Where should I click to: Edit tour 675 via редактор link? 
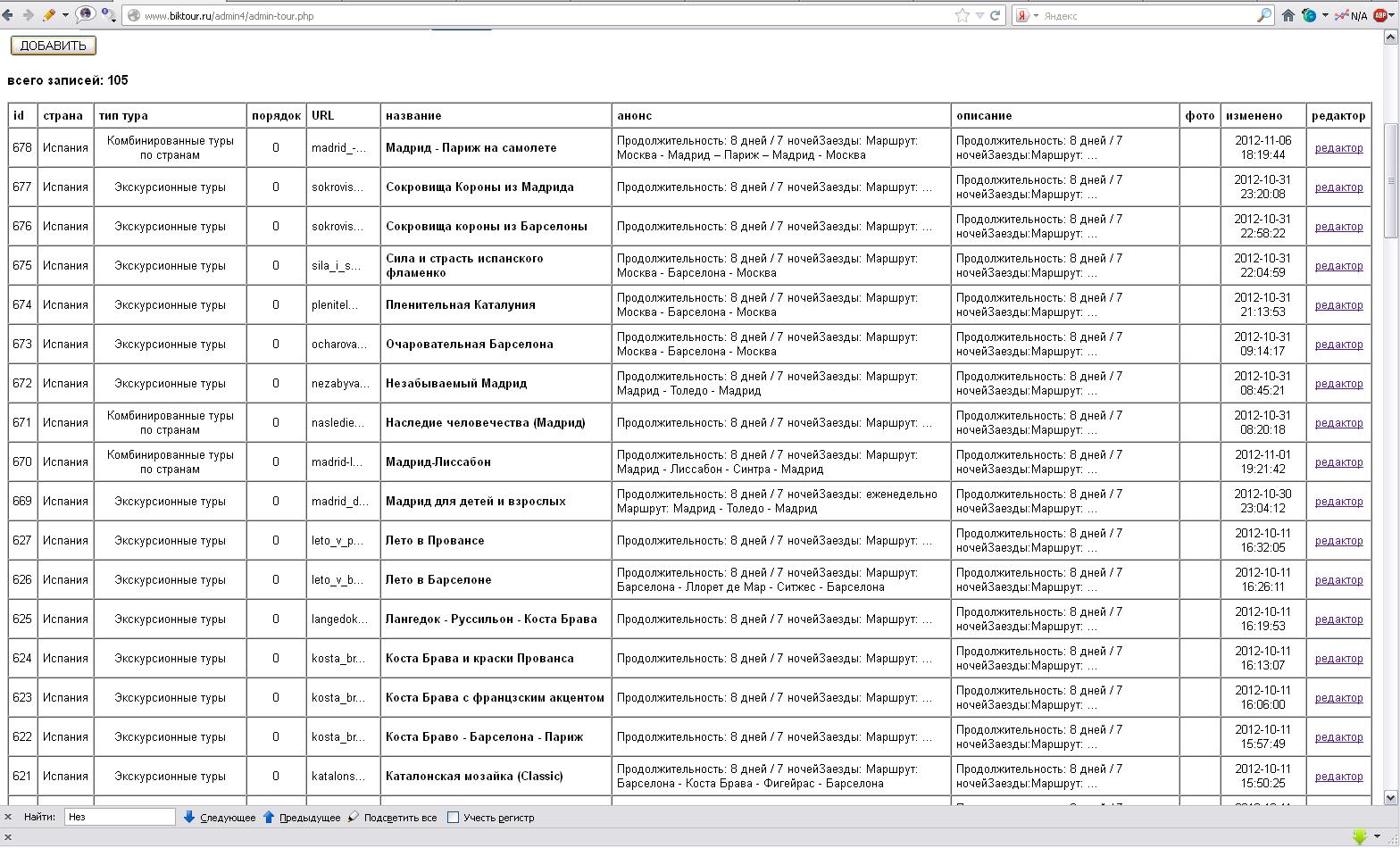coord(1338,266)
